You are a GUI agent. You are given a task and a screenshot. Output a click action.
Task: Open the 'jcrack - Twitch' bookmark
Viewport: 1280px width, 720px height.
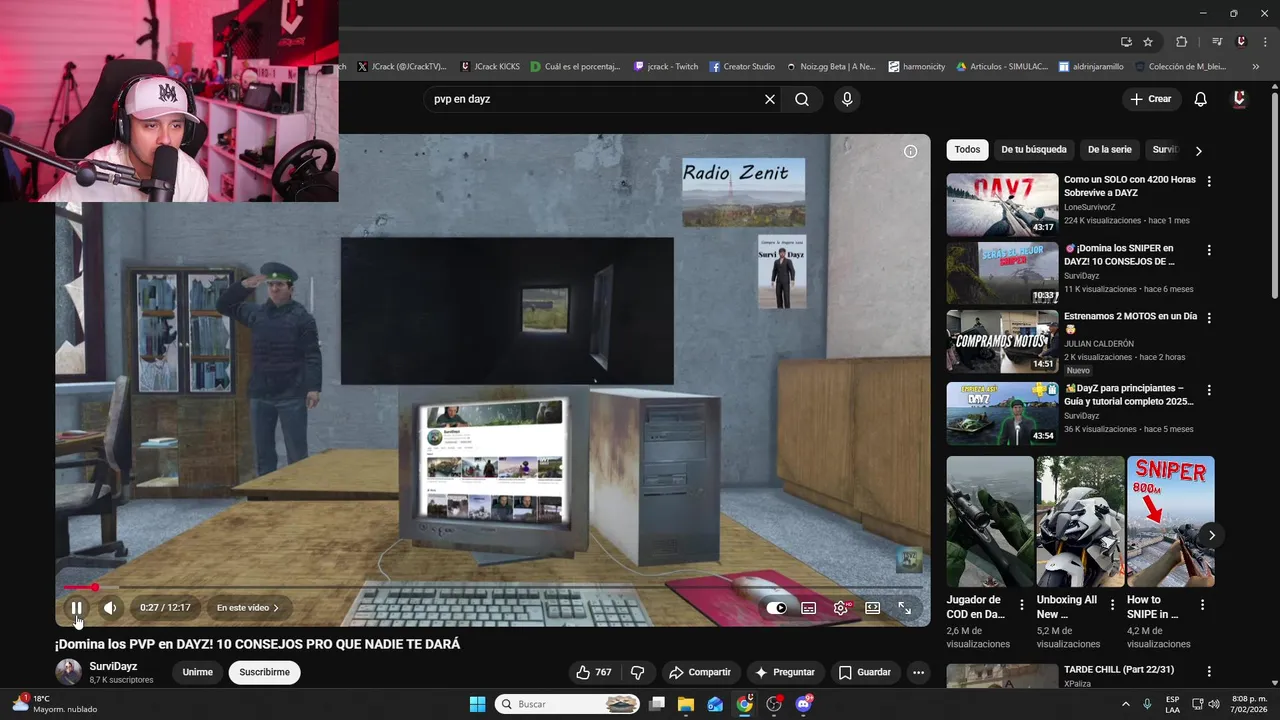pos(666,67)
